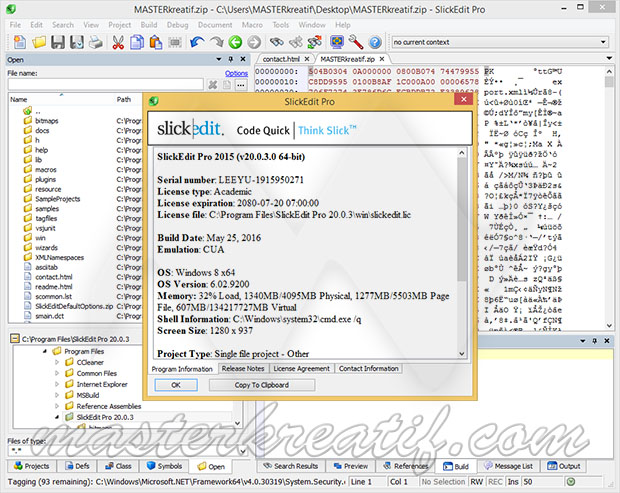Open the Output tab

[x=564, y=466]
